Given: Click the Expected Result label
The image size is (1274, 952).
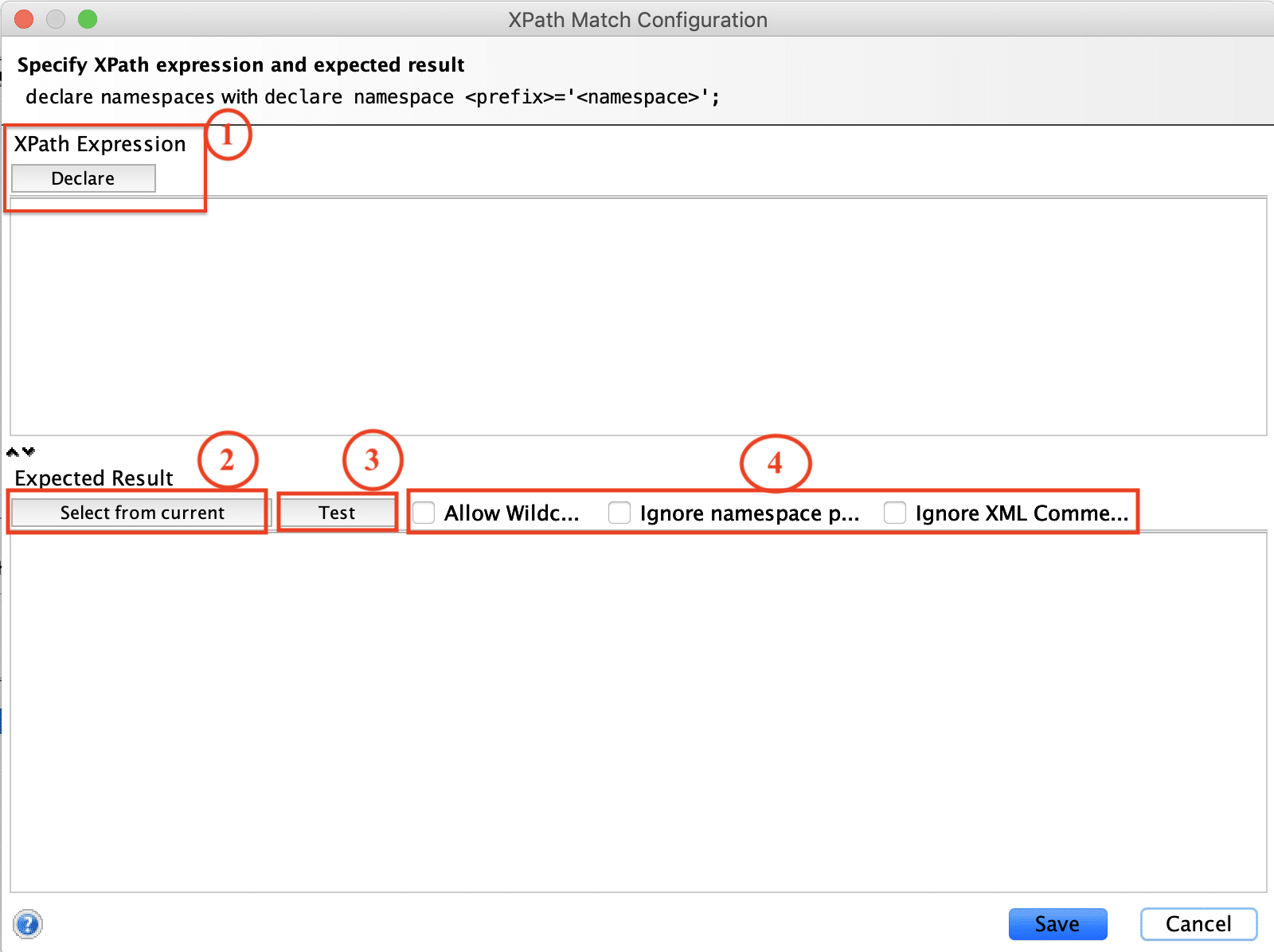Looking at the screenshot, I should pyautogui.click(x=94, y=478).
